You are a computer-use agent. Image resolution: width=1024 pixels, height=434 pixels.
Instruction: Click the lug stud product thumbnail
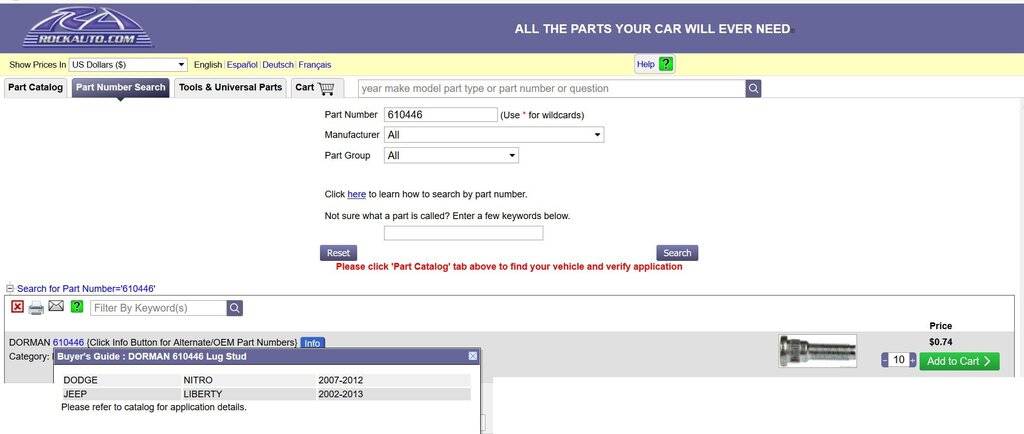pyautogui.click(x=817, y=350)
